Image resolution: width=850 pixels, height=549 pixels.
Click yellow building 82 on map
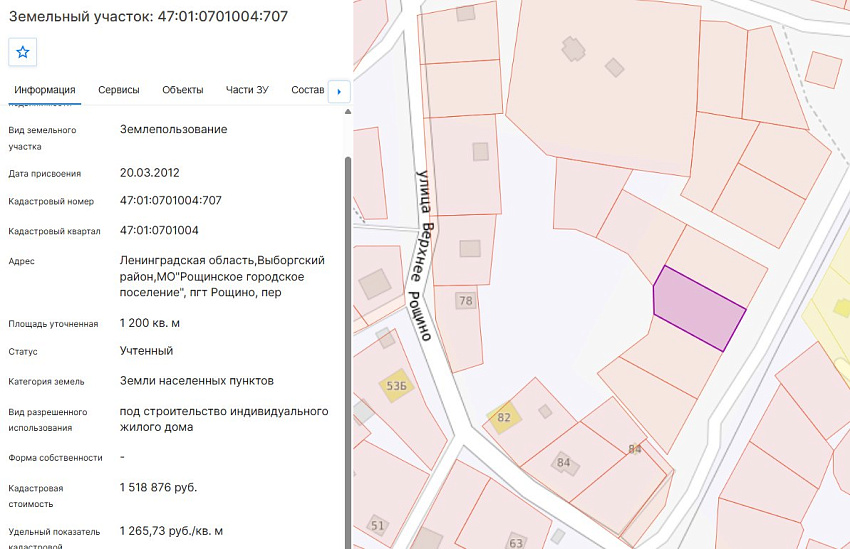point(504,417)
